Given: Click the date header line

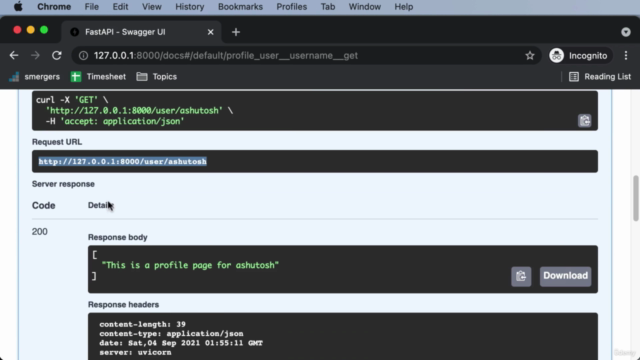Looking at the screenshot, I should pos(181,343).
